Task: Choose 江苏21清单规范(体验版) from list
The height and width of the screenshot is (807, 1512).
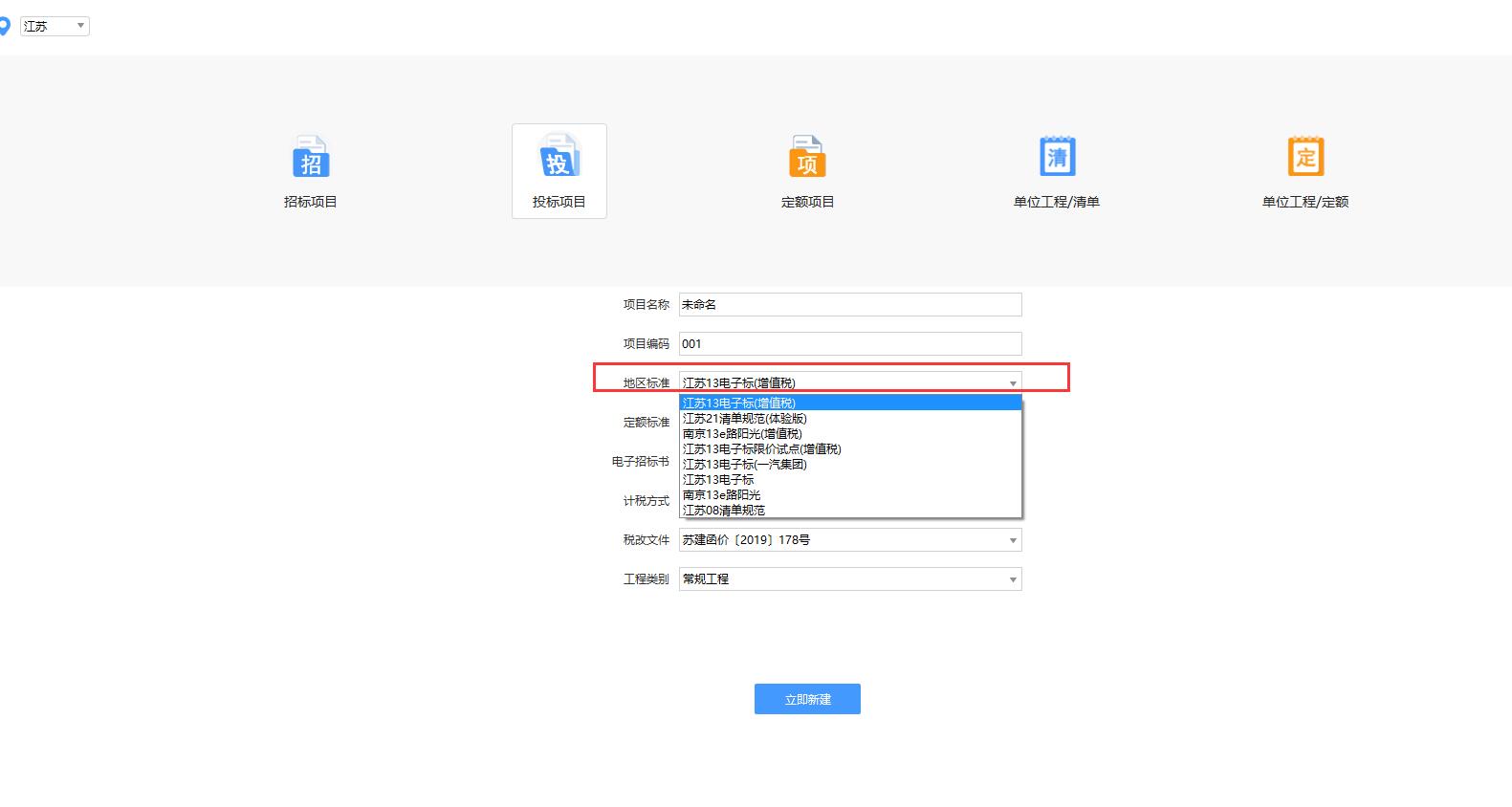Action: click(850, 419)
